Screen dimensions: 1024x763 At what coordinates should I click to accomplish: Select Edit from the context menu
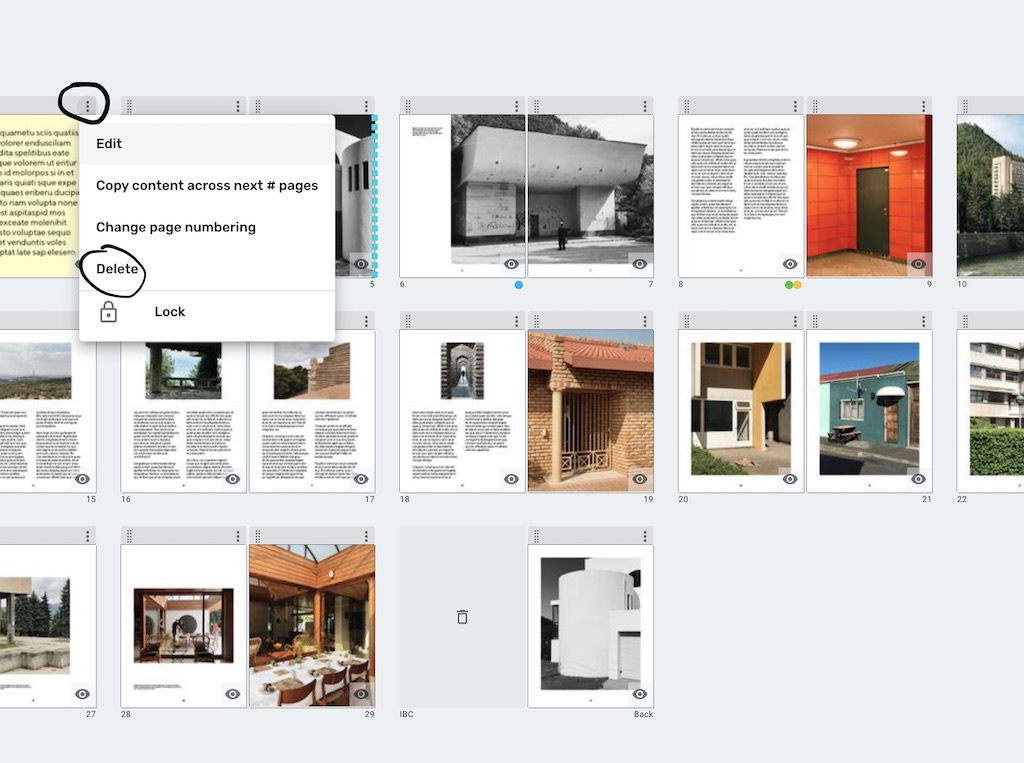pyautogui.click(x=108, y=143)
